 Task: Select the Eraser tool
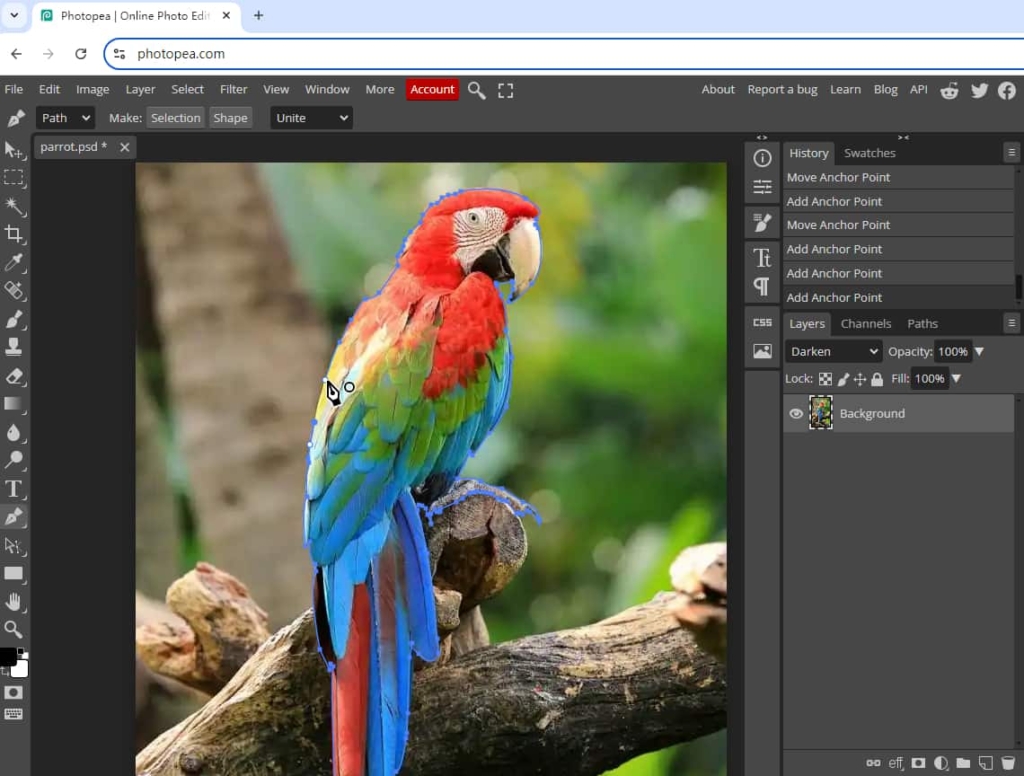pyautogui.click(x=14, y=374)
